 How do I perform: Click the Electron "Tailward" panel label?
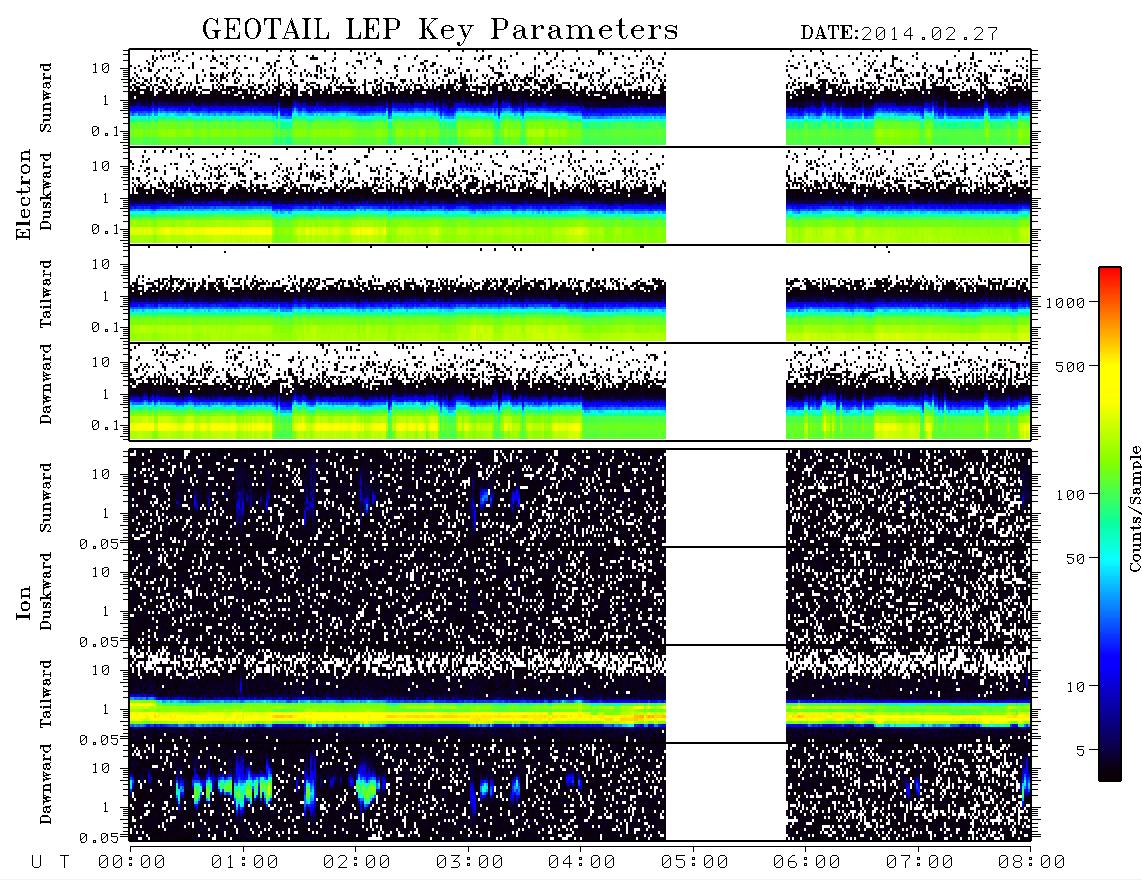point(46,293)
